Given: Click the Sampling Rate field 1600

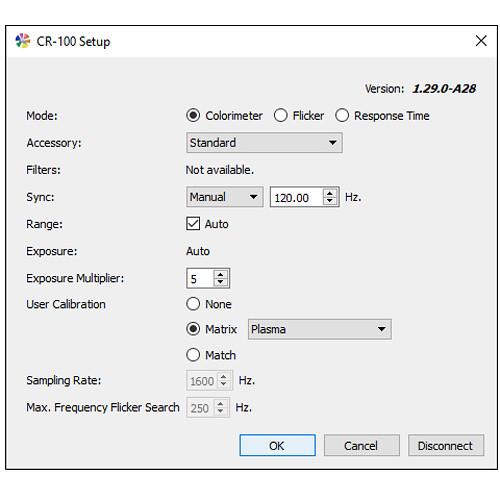Looking at the screenshot, I should [202, 381].
